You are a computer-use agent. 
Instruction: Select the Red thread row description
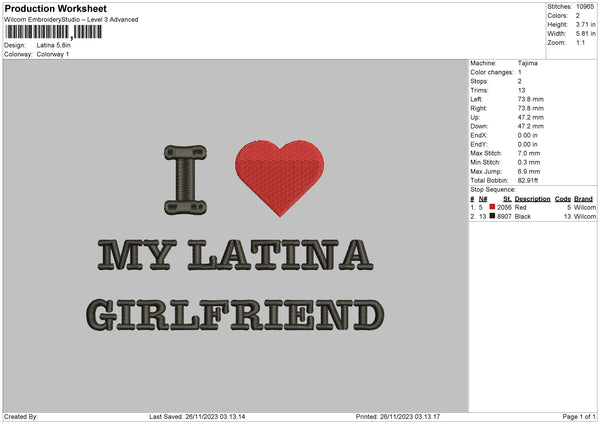(520, 207)
